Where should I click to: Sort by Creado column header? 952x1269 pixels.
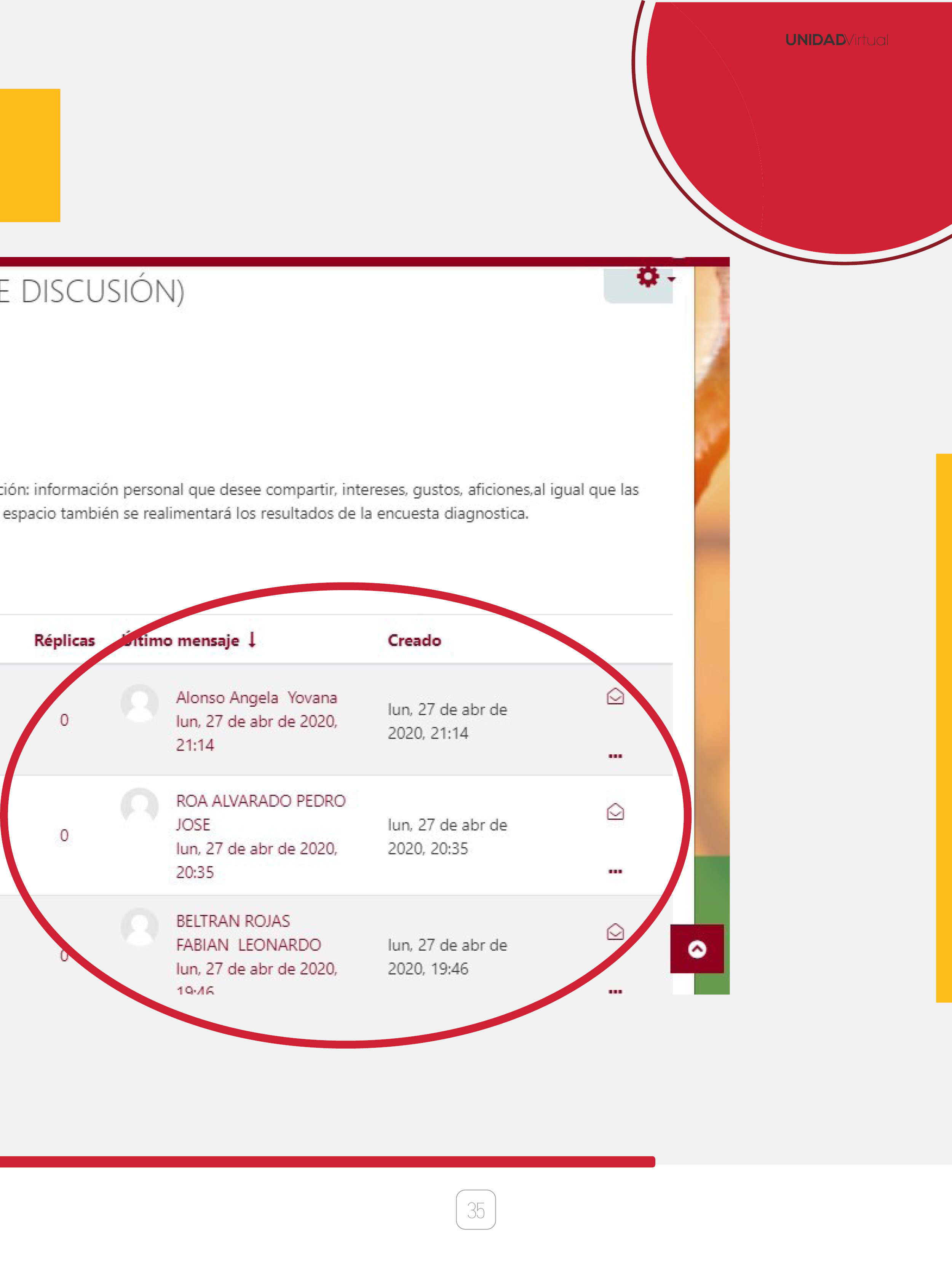tap(414, 641)
